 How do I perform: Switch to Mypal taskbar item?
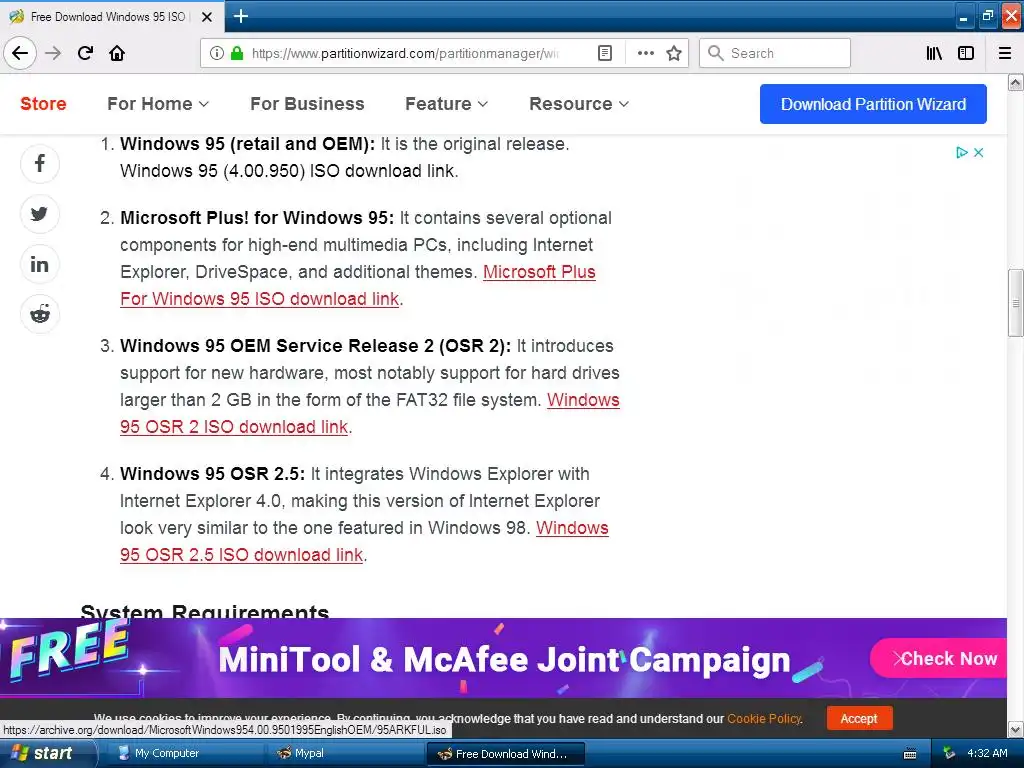point(346,753)
